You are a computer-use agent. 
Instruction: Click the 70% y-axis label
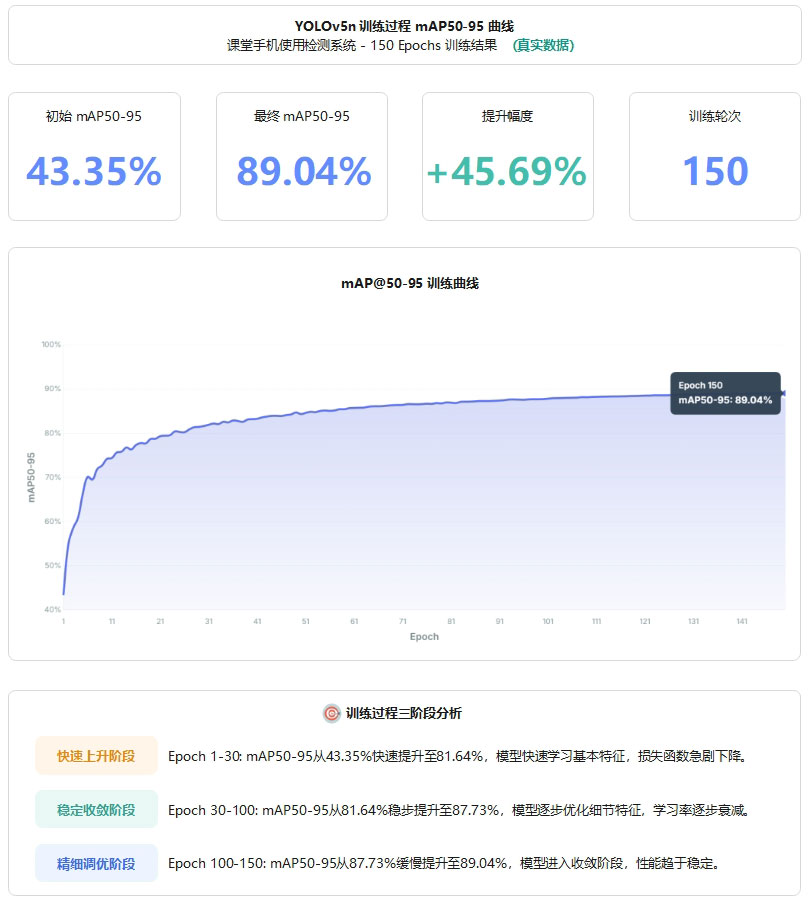coord(53,477)
